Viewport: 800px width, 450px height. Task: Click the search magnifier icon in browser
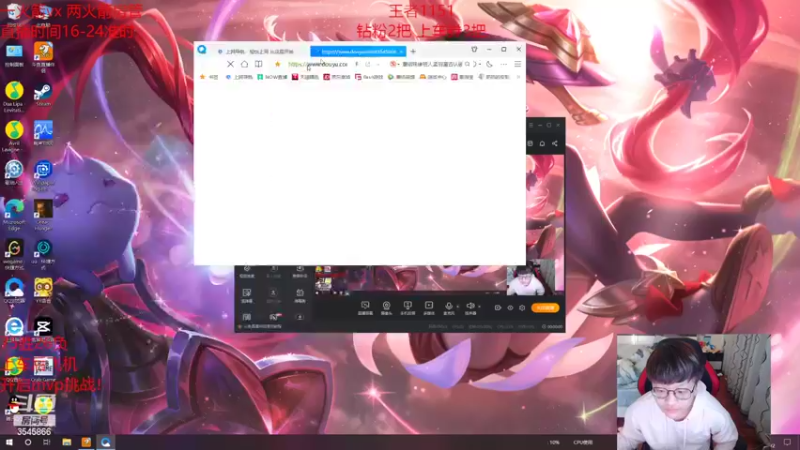(x=467, y=64)
